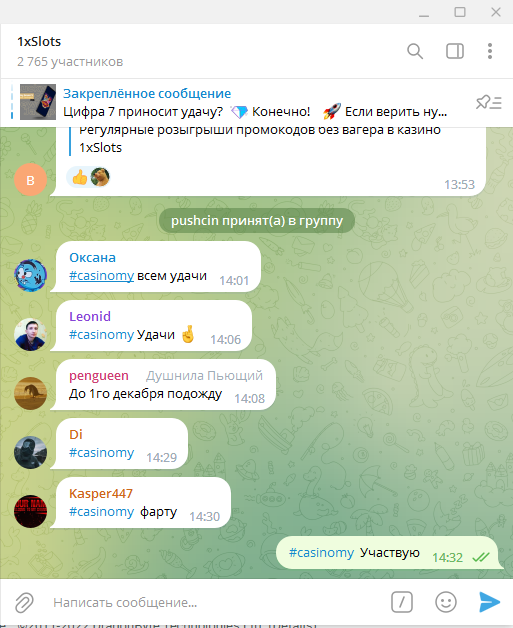Screen dimensions: 513x628
Task: Focus the Написать сообщение input field
Action: pyautogui.click(x=216, y=602)
